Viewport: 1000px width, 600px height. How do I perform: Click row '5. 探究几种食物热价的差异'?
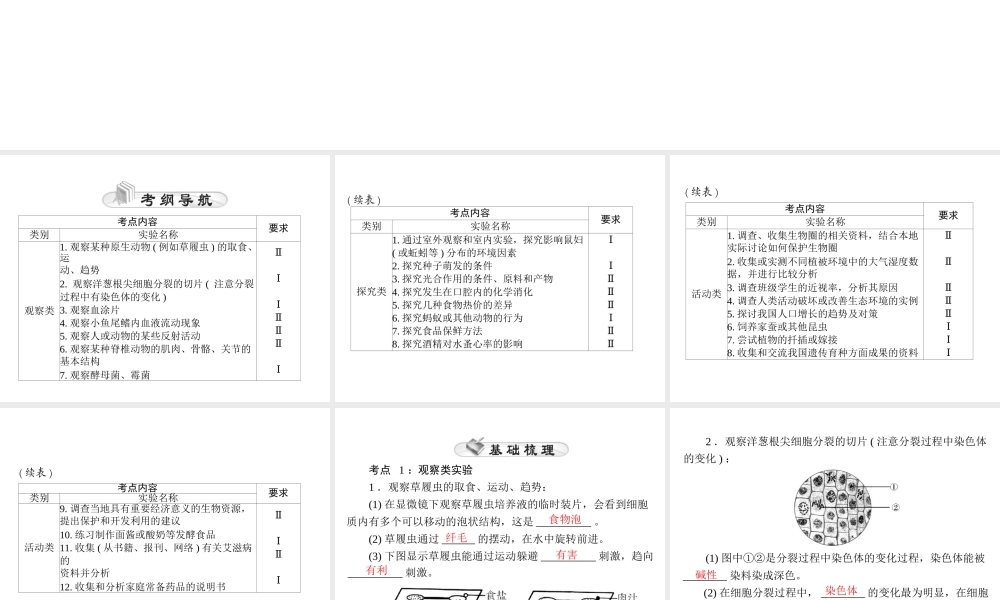[453, 305]
